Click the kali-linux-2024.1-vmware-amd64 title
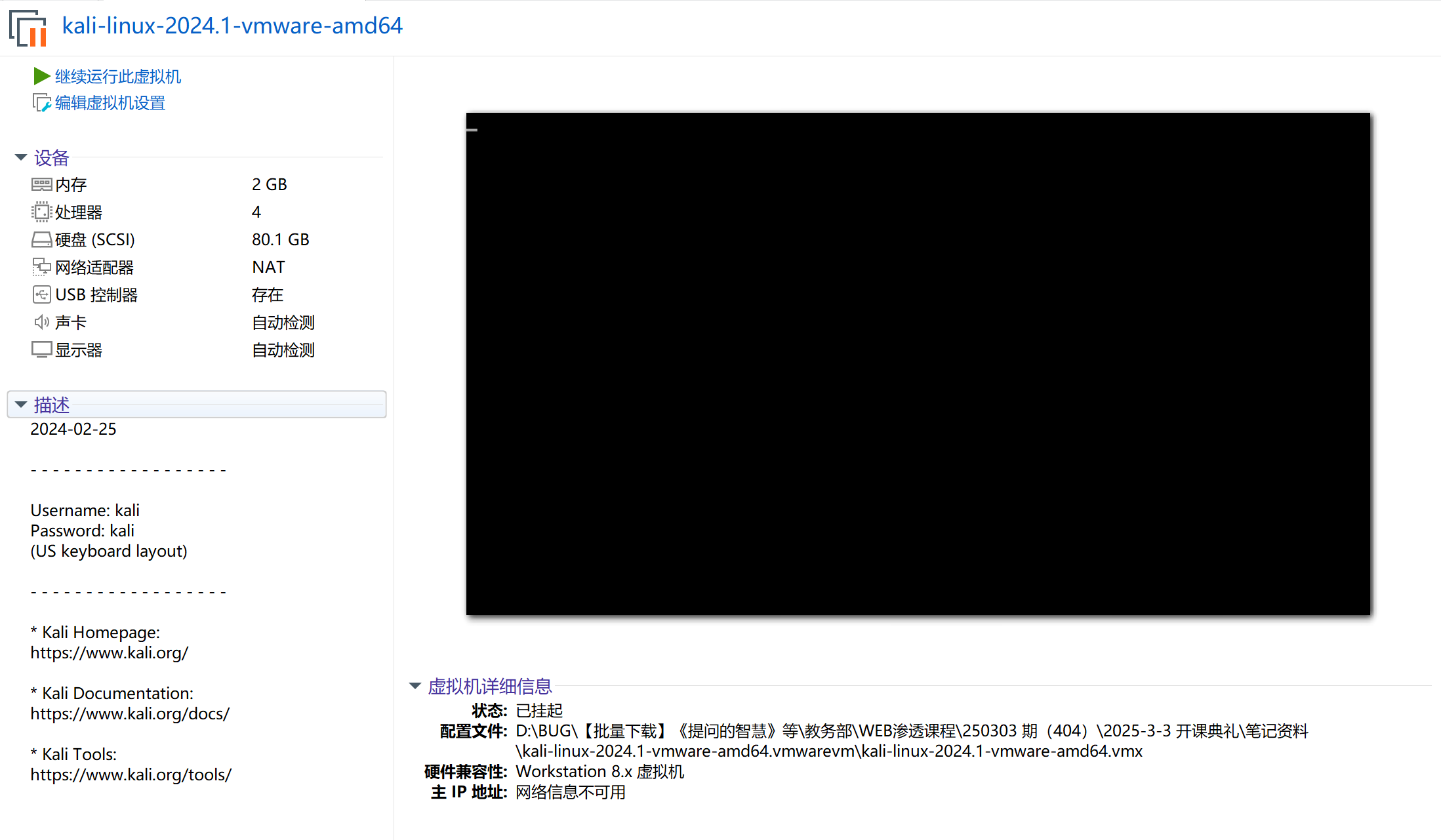Screen dimensions: 1441x840 [x=232, y=26]
